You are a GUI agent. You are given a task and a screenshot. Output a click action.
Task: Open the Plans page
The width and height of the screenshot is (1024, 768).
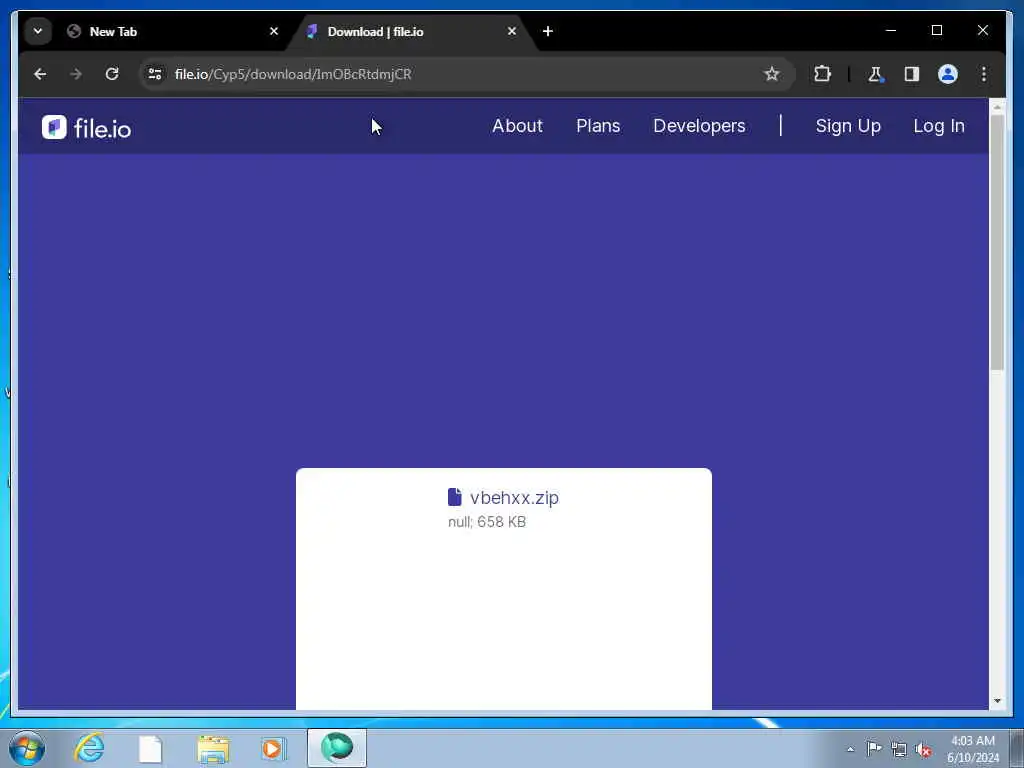pos(598,126)
